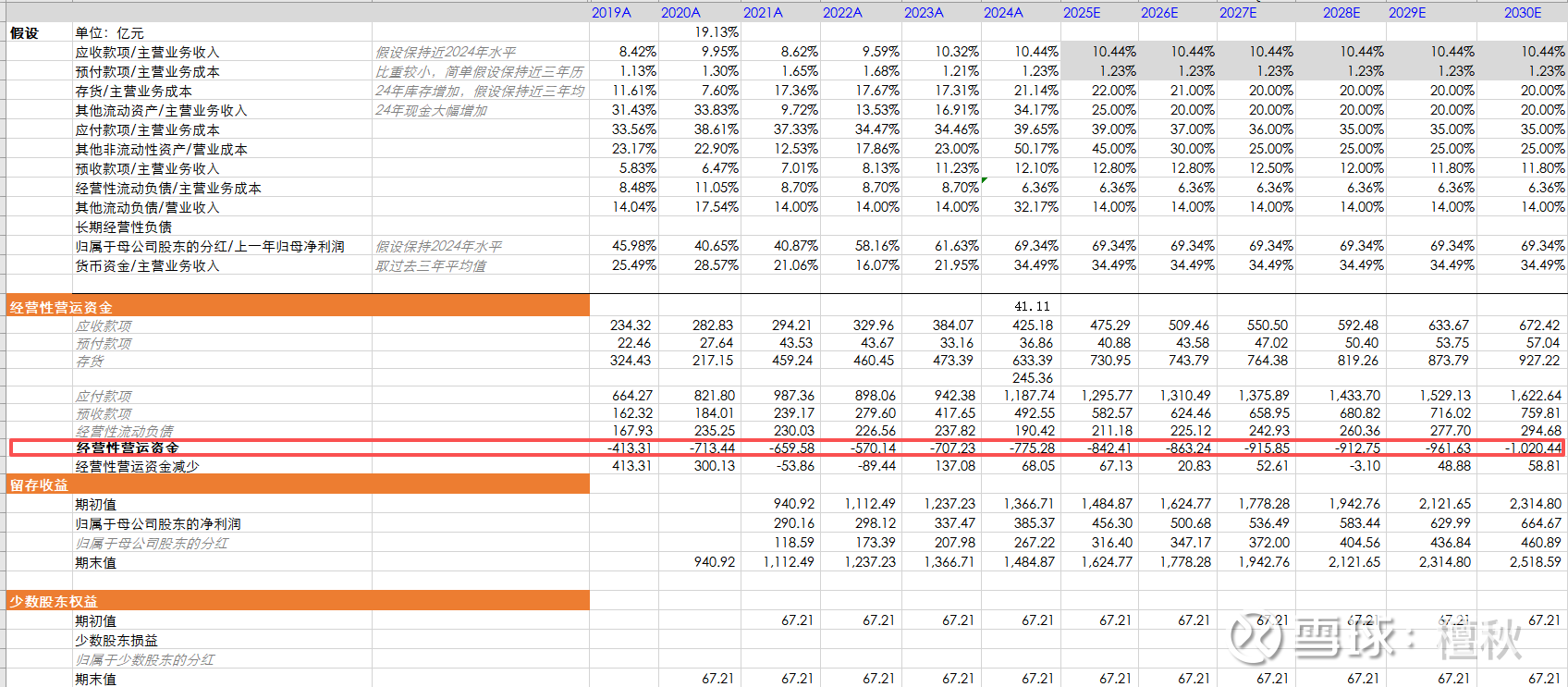Click the 经营性营运资金减少 row label
Image resolution: width=1568 pixels, height=687 pixels.
pyautogui.click(x=137, y=467)
